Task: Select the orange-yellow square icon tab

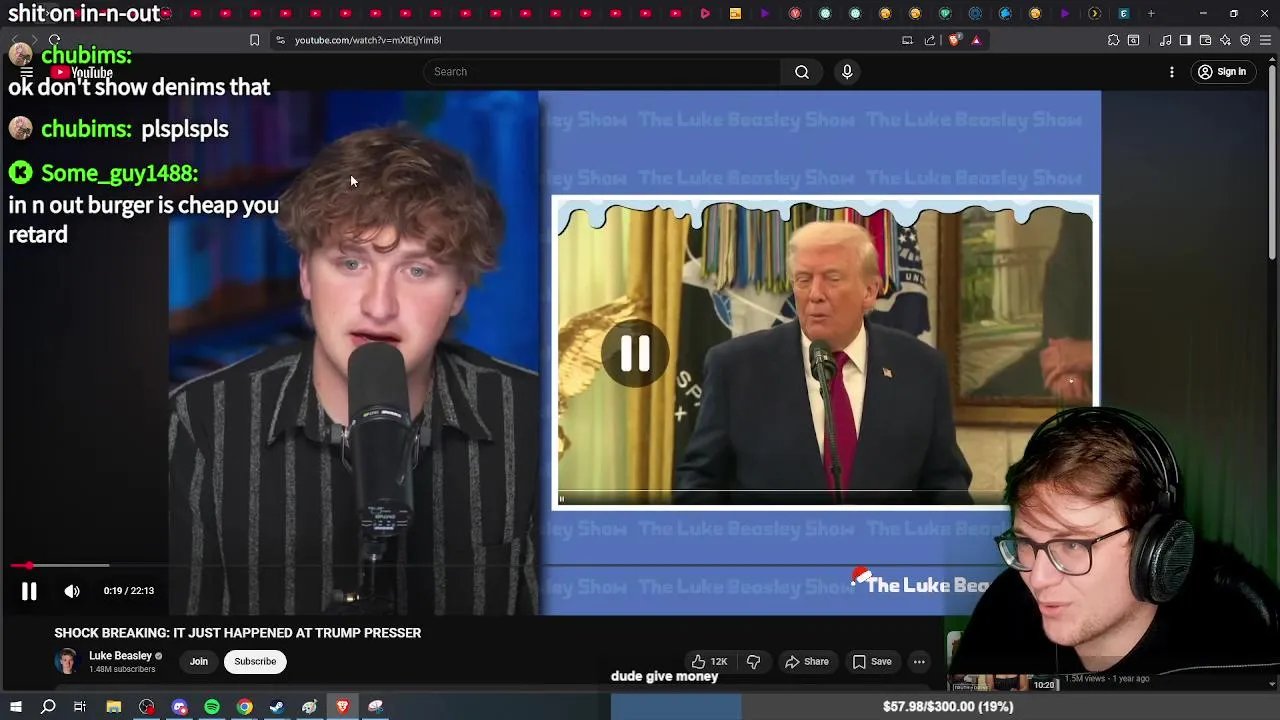Action: (x=735, y=14)
